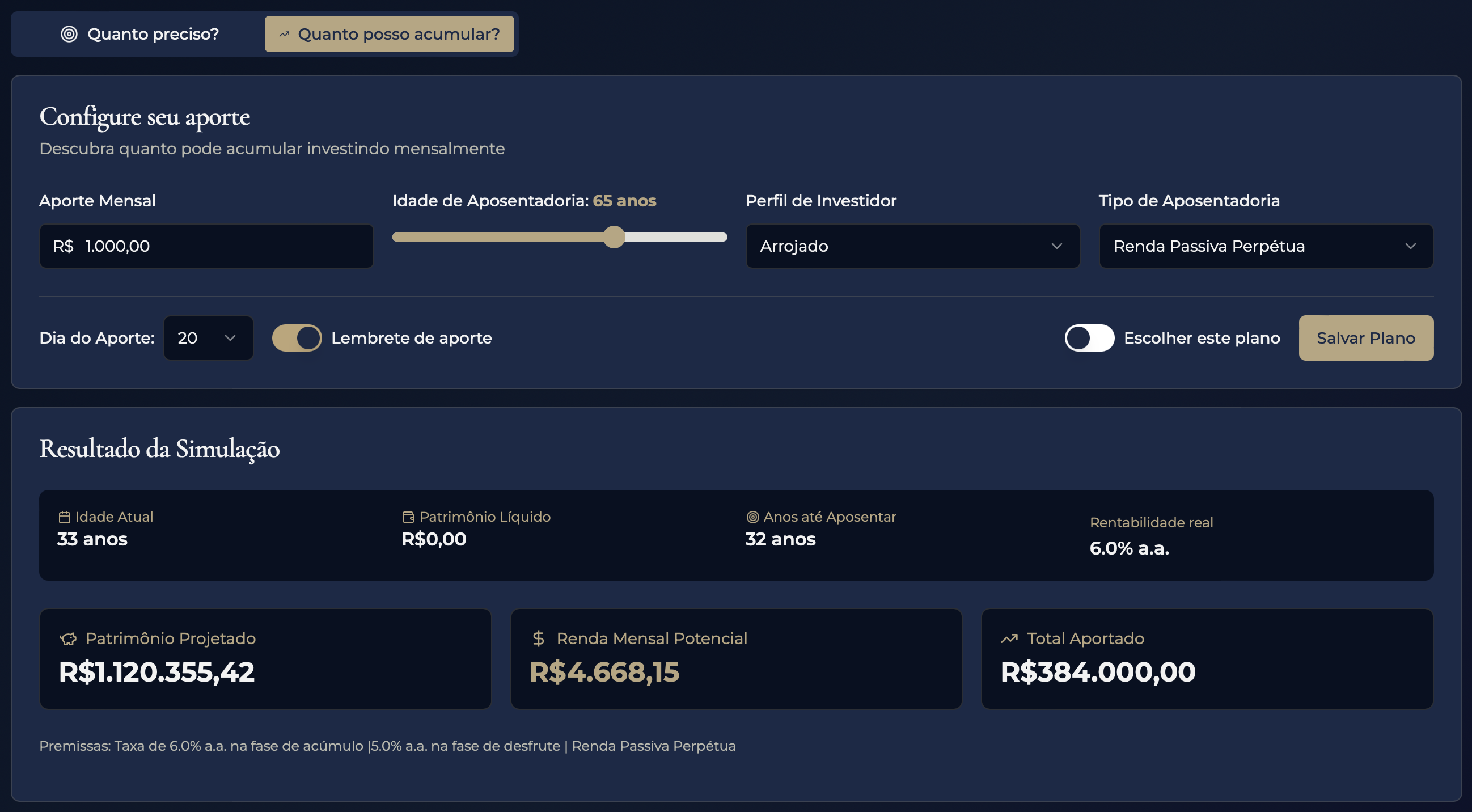
Task: Click the Idade de Aposentadoria slider handle
Action: 614,237
